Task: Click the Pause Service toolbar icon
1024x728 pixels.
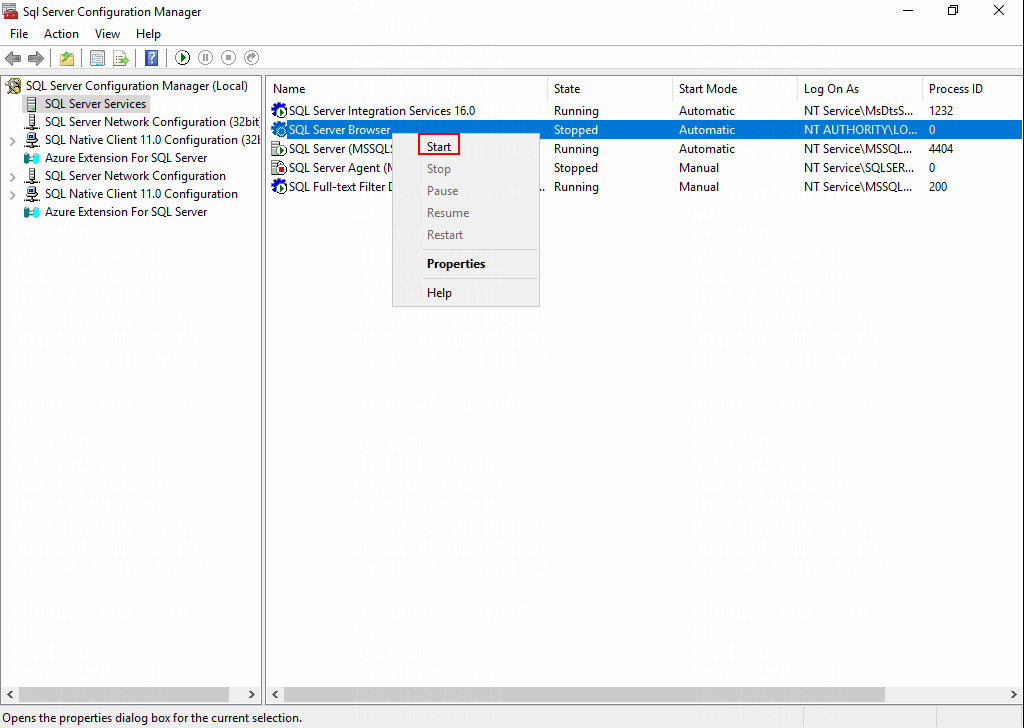Action: pyautogui.click(x=205, y=58)
